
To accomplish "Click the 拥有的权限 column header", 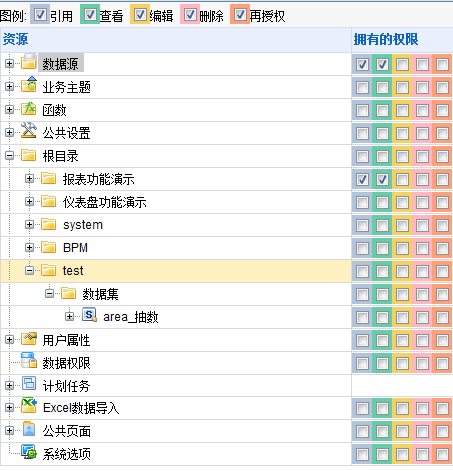I will [x=386, y=39].
